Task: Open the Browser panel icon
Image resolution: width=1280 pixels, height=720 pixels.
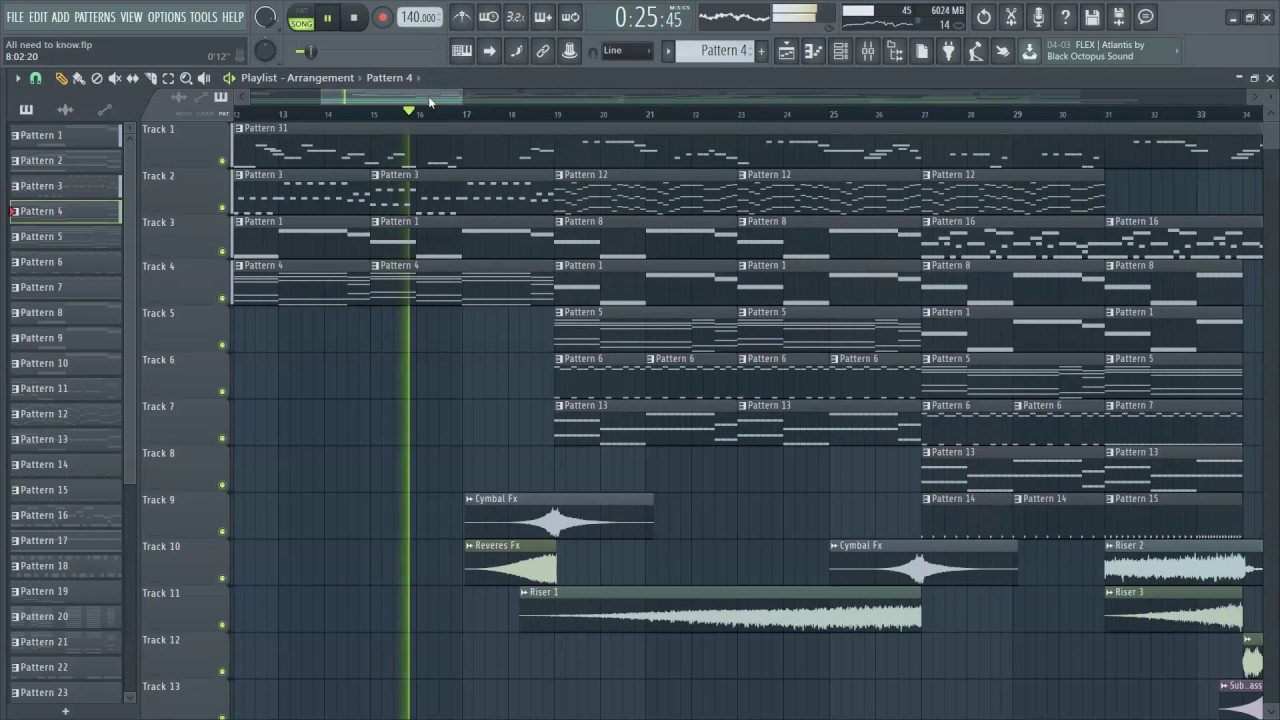Action: coord(895,52)
